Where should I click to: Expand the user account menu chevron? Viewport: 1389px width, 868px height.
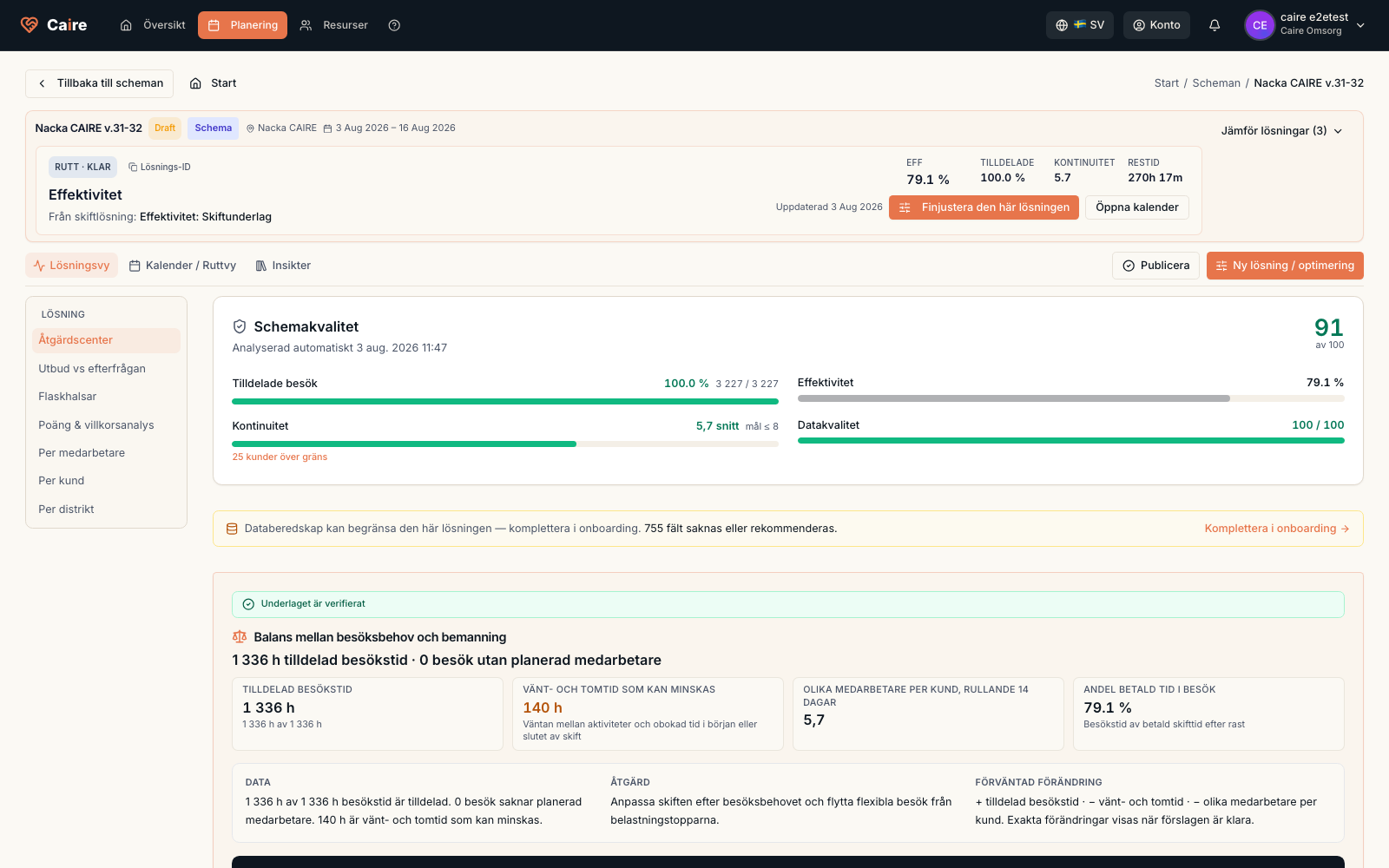pyautogui.click(x=1360, y=25)
